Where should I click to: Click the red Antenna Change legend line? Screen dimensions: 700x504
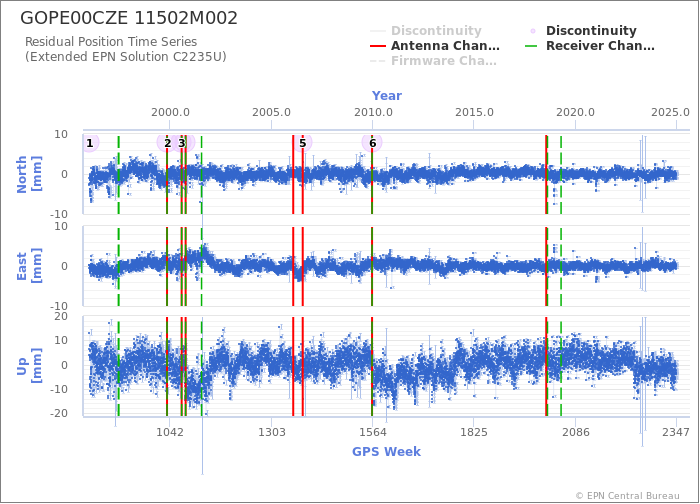[x=378, y=46]
